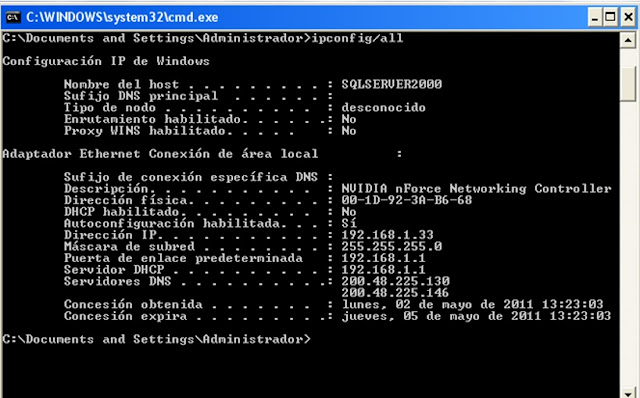The image size is (640, 398).
Task: Click the label Concesión expira
Action: pos(125,316)
